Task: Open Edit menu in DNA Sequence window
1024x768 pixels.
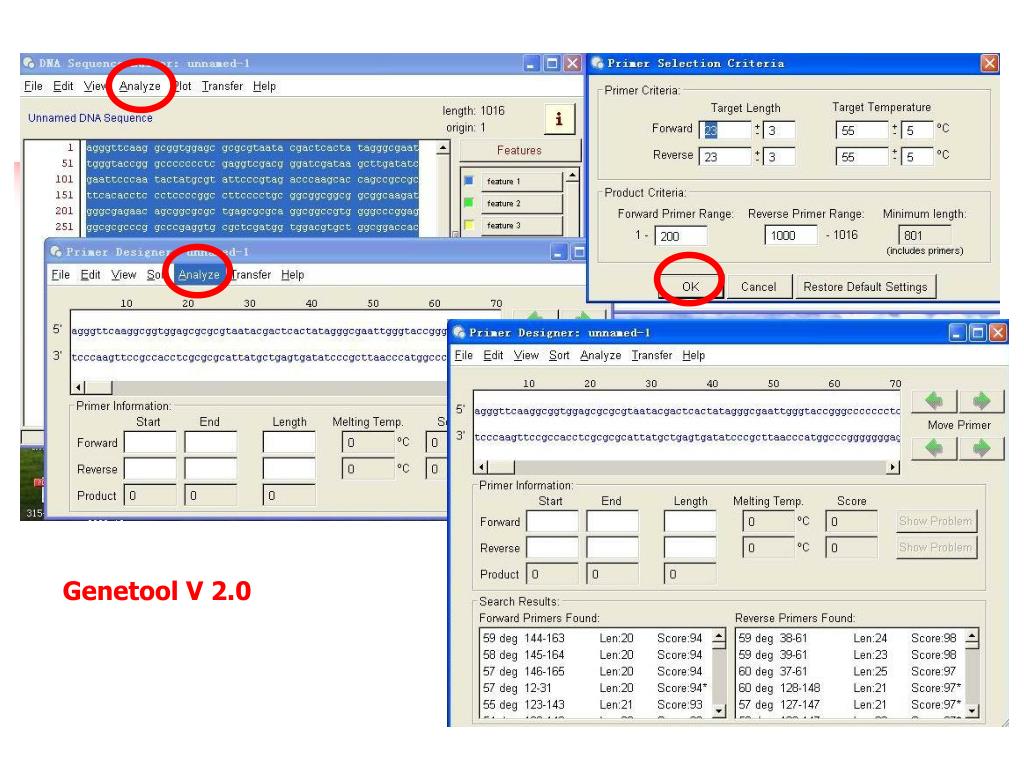Action: pos(63,86)
